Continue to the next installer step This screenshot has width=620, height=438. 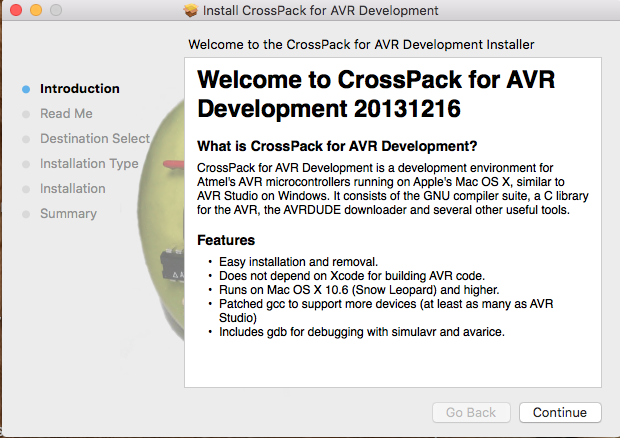point(560,412)
